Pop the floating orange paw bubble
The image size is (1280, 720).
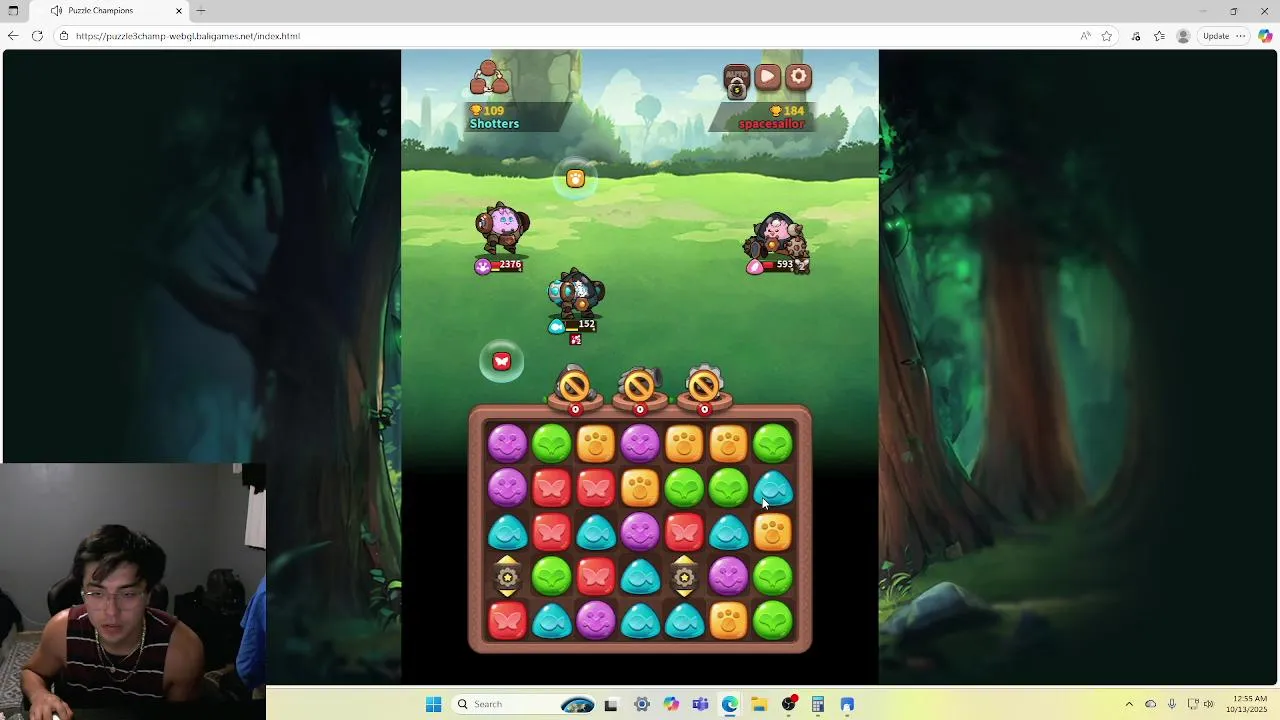coord(575,178)
